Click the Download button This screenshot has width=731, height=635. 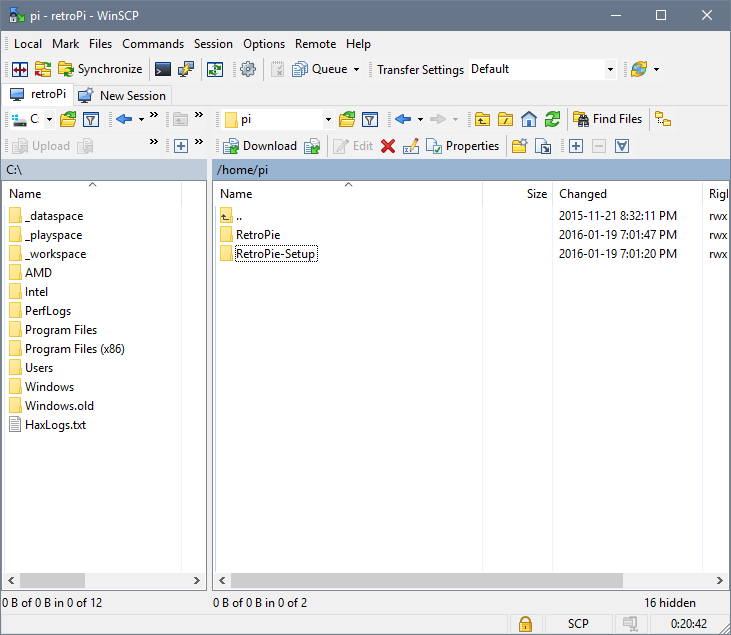pyautogui.click(x=260, y=146)
